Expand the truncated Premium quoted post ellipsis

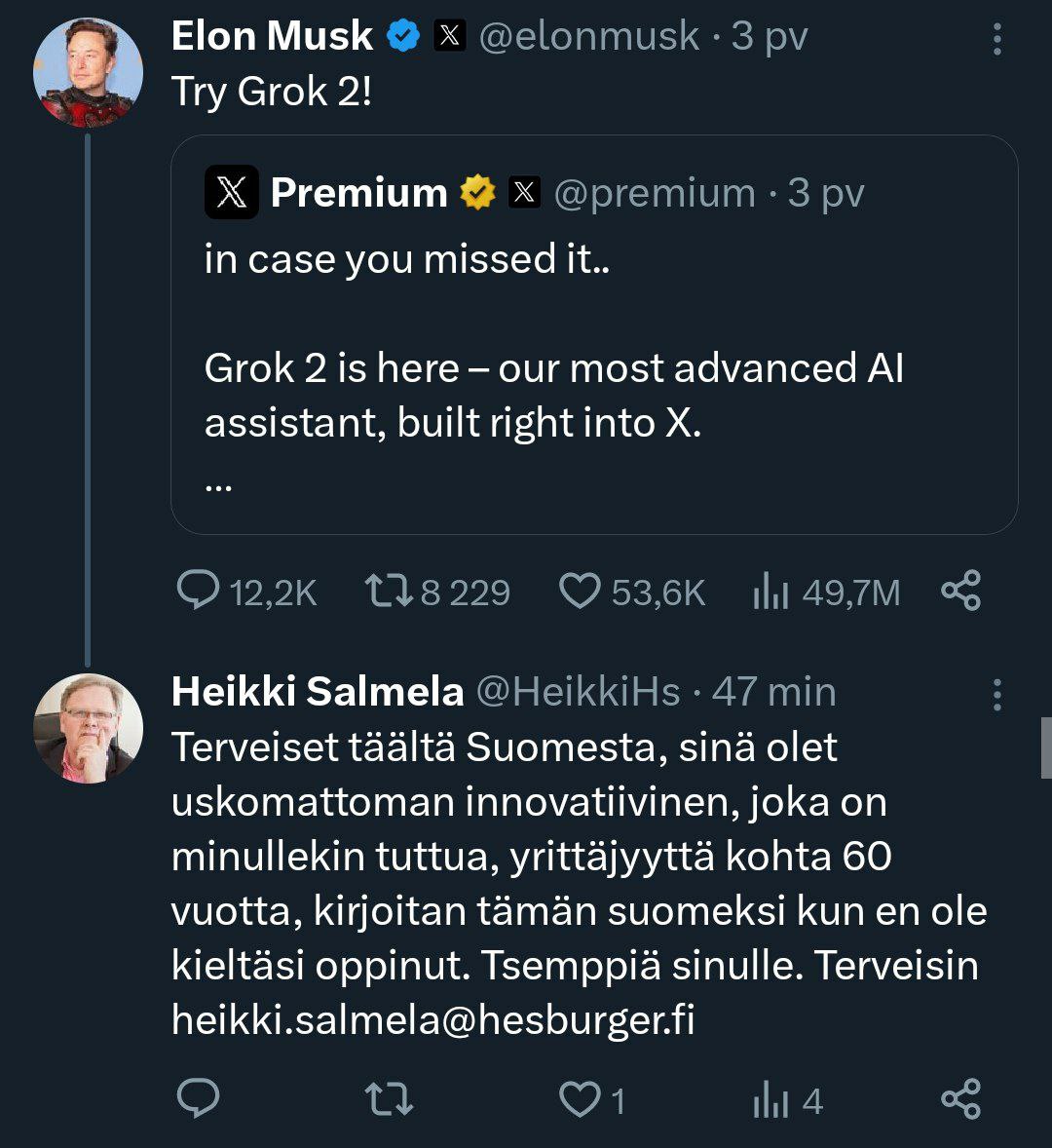(x=219, y=482)
